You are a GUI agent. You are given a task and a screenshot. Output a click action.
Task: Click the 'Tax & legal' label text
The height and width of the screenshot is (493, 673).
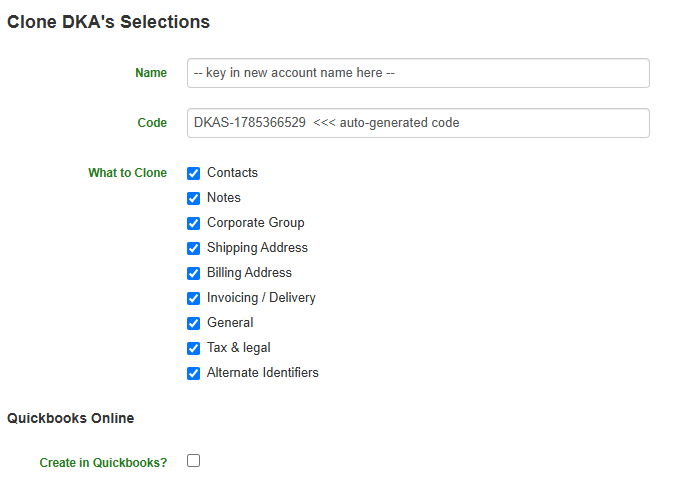coord(239,348)
